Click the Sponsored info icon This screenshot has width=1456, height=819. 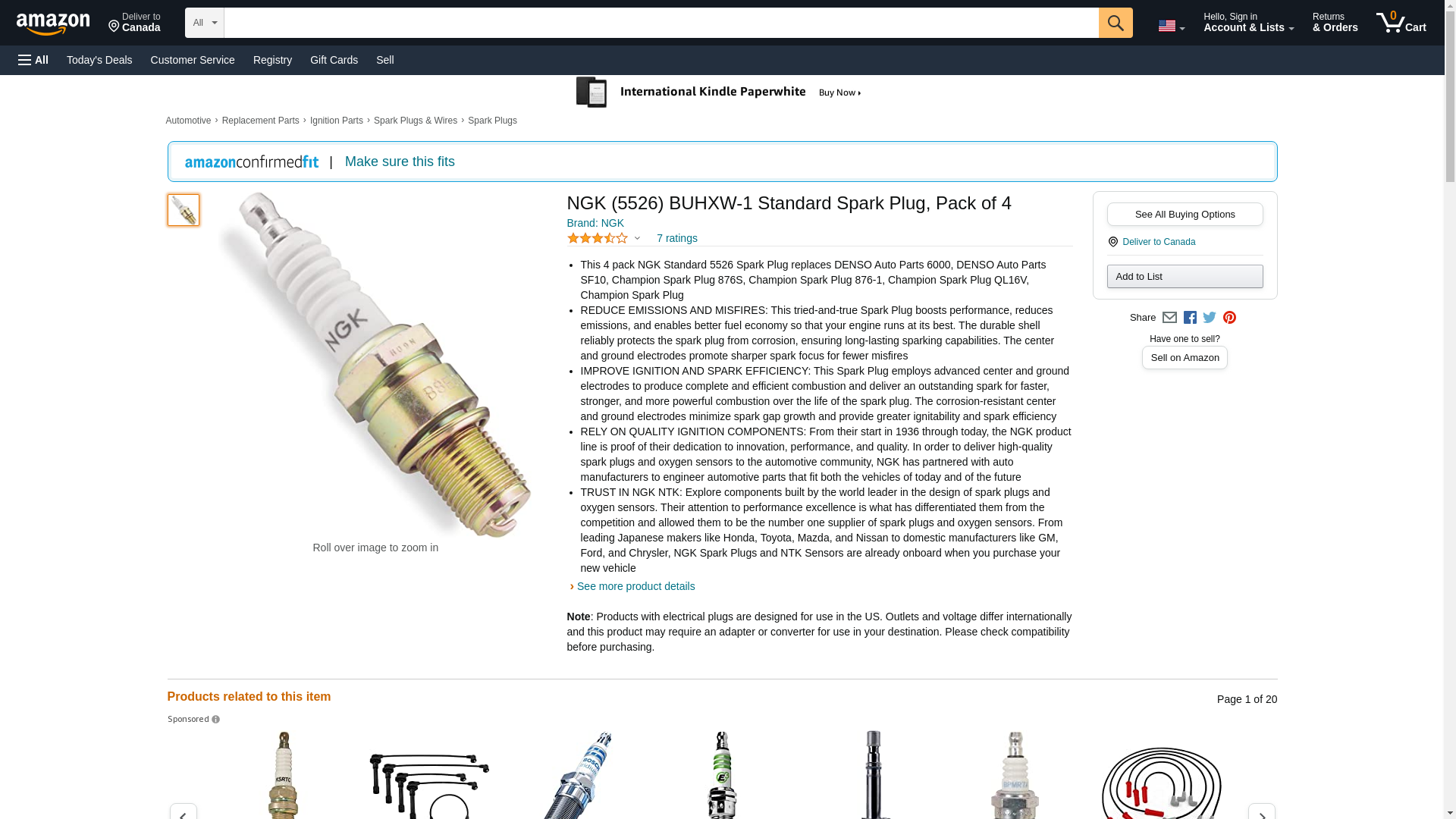215,720
